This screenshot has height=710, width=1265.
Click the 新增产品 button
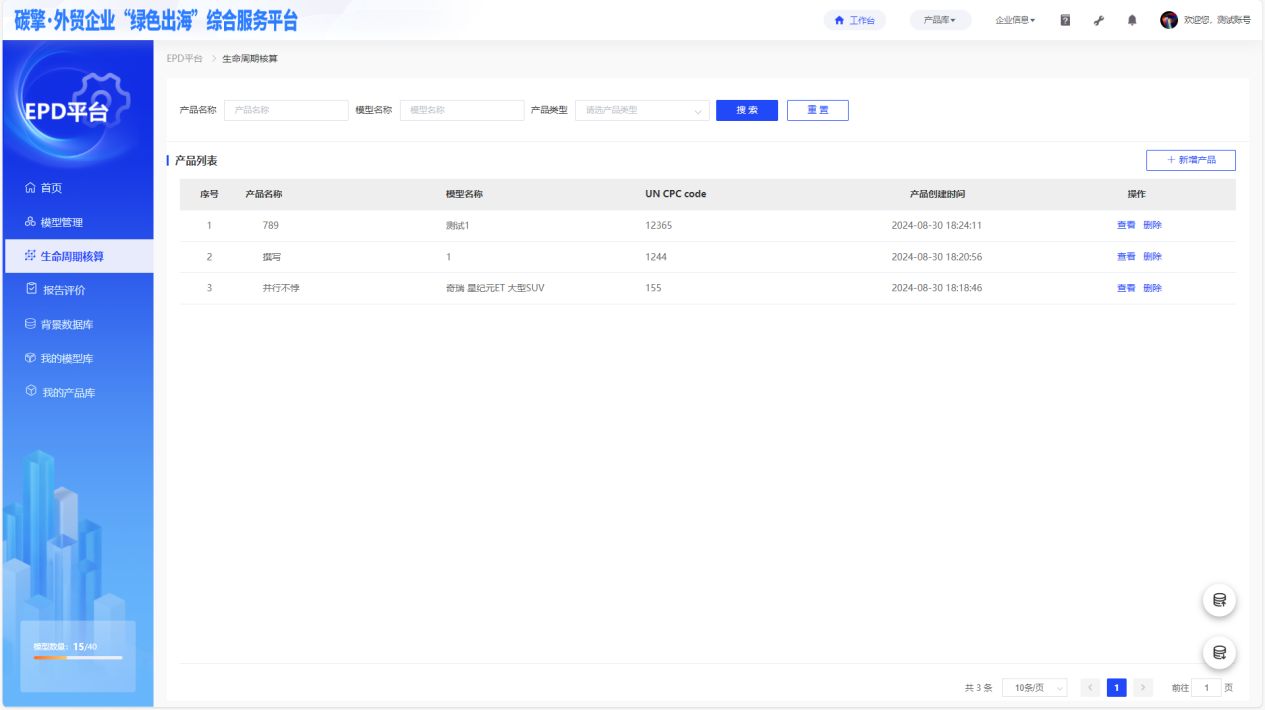point(1190,160)
